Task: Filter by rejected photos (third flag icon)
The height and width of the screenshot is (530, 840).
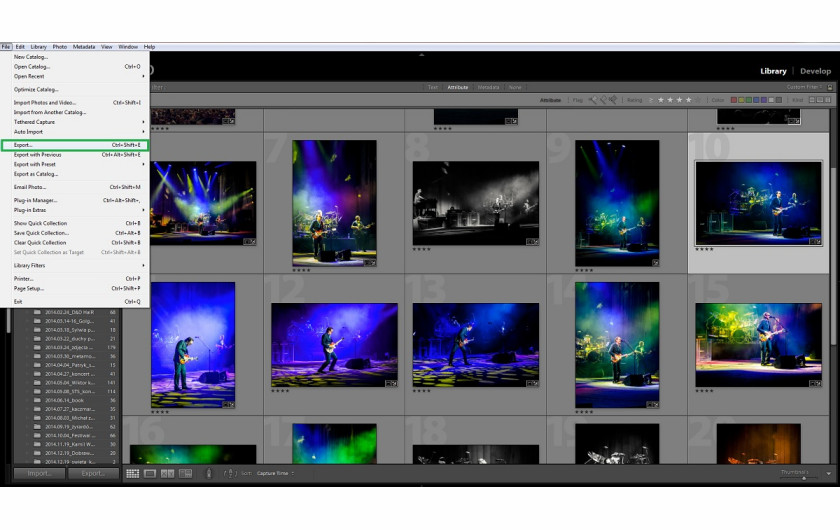Action: [613, 100]
